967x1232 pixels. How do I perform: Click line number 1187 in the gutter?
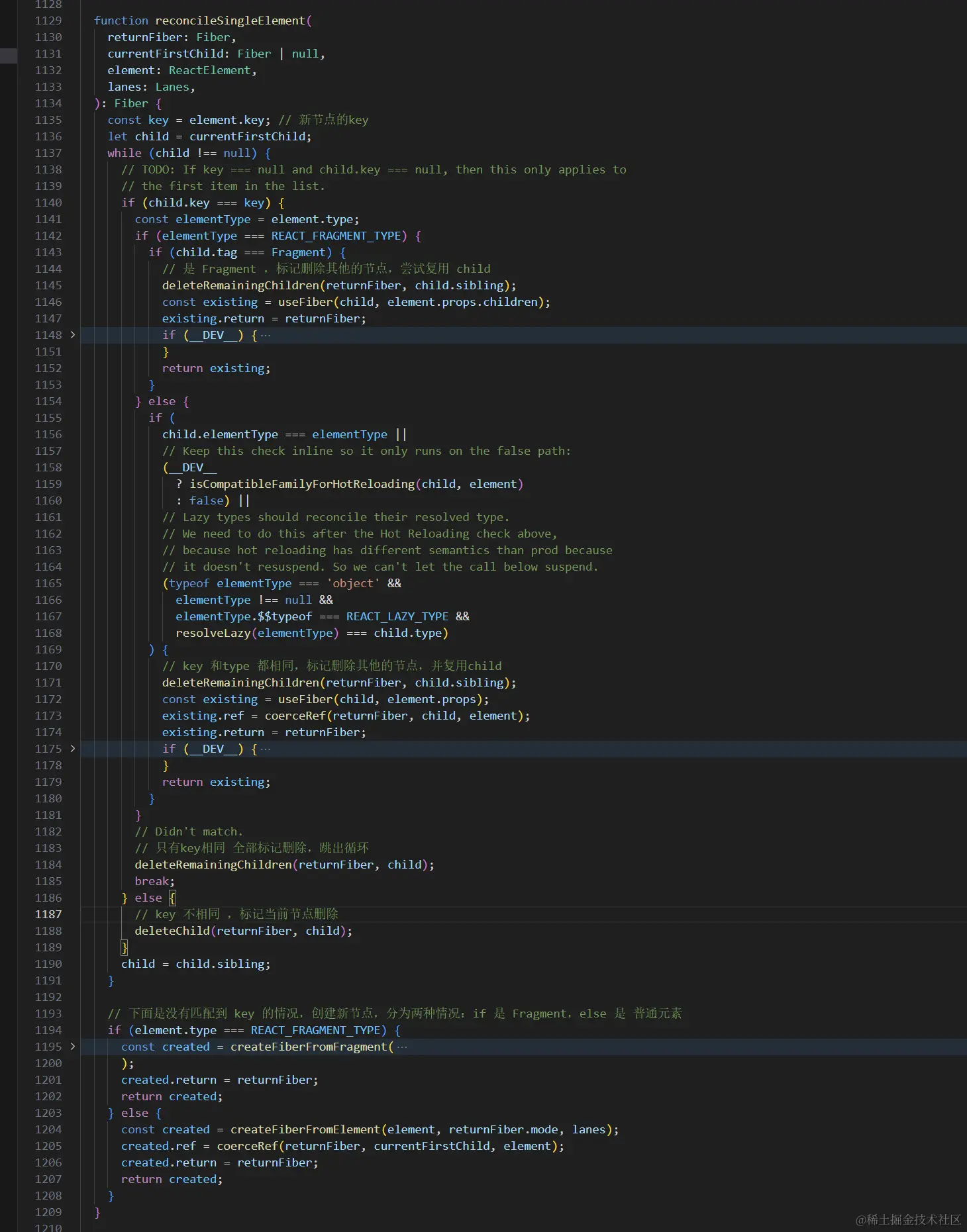click(x=48, y=914)
